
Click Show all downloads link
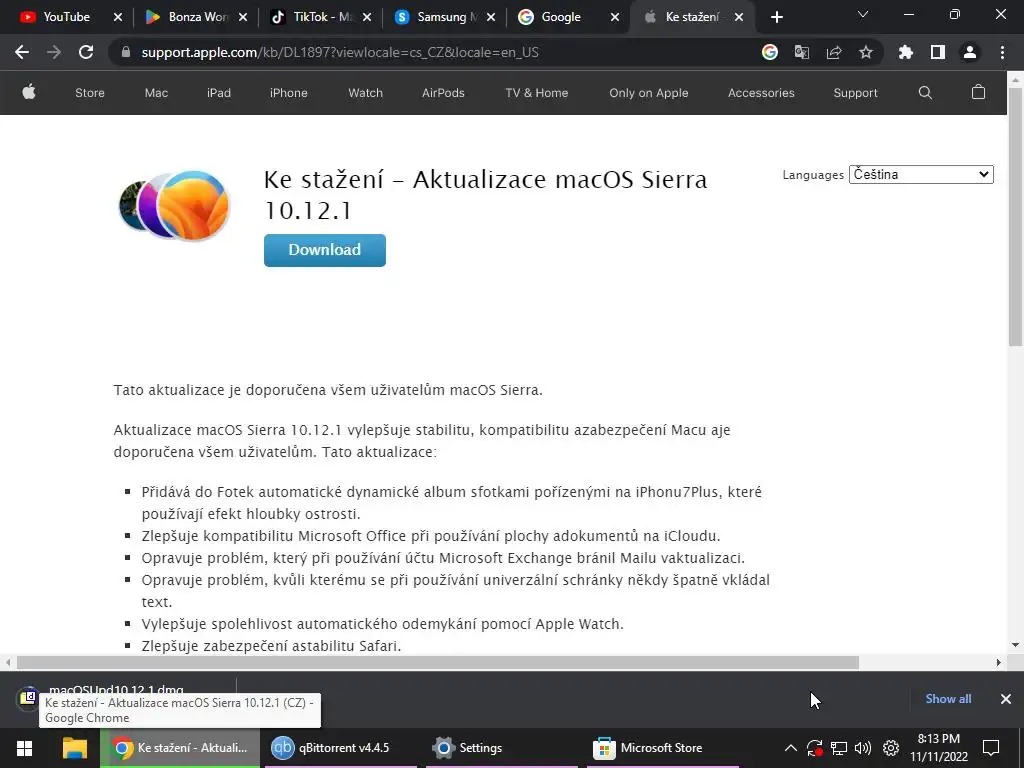(948, 699)
